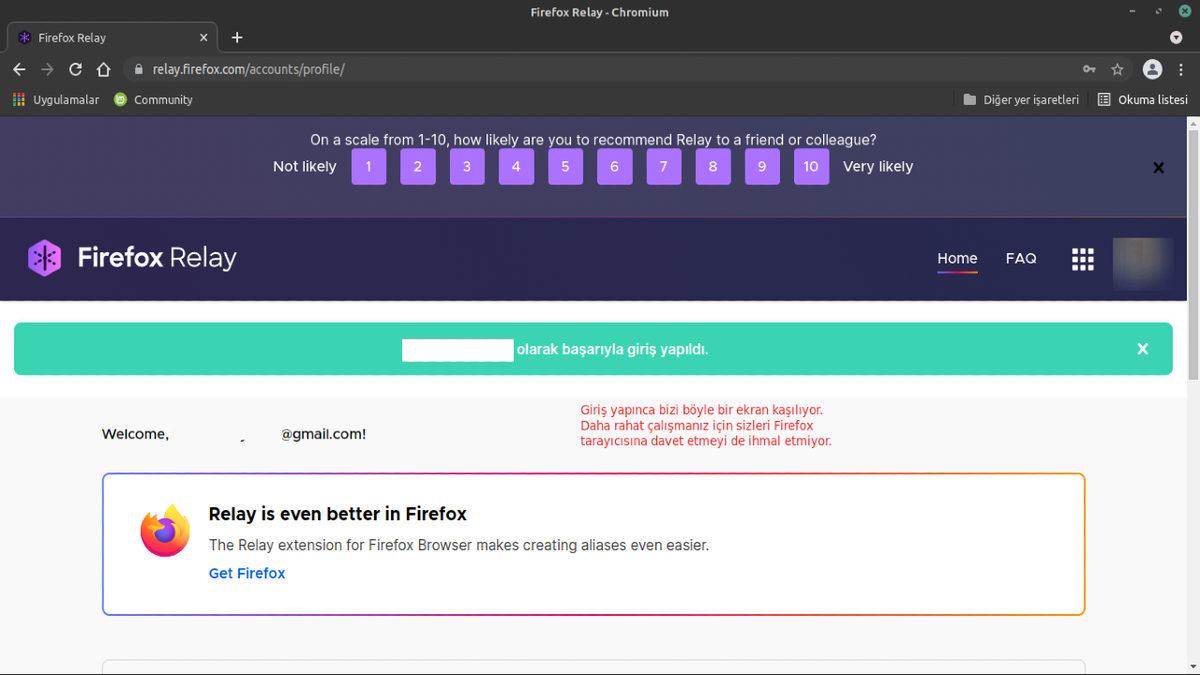Click the profile avatar in the Relay navbar
This screenshot has height=675, width=1200.
pyautogui.click(x=1143, y=261)
